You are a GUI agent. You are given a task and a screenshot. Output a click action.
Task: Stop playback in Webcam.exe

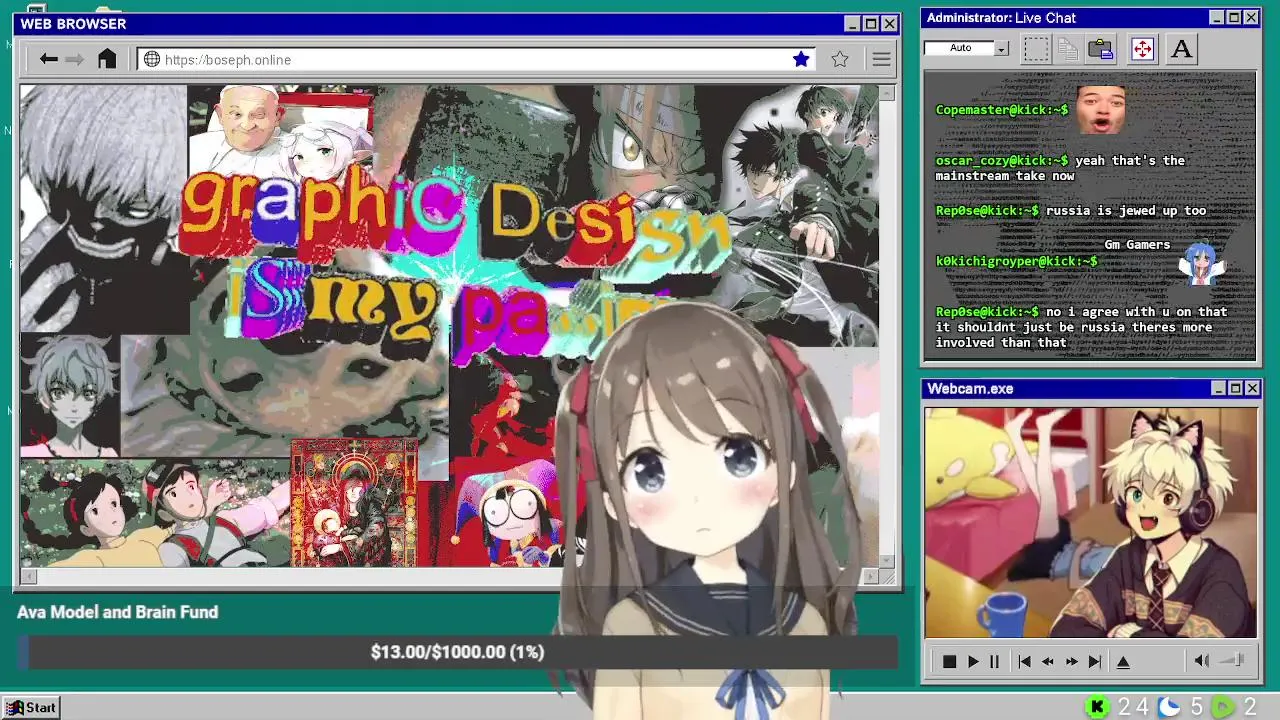click(x=949, y=661)
